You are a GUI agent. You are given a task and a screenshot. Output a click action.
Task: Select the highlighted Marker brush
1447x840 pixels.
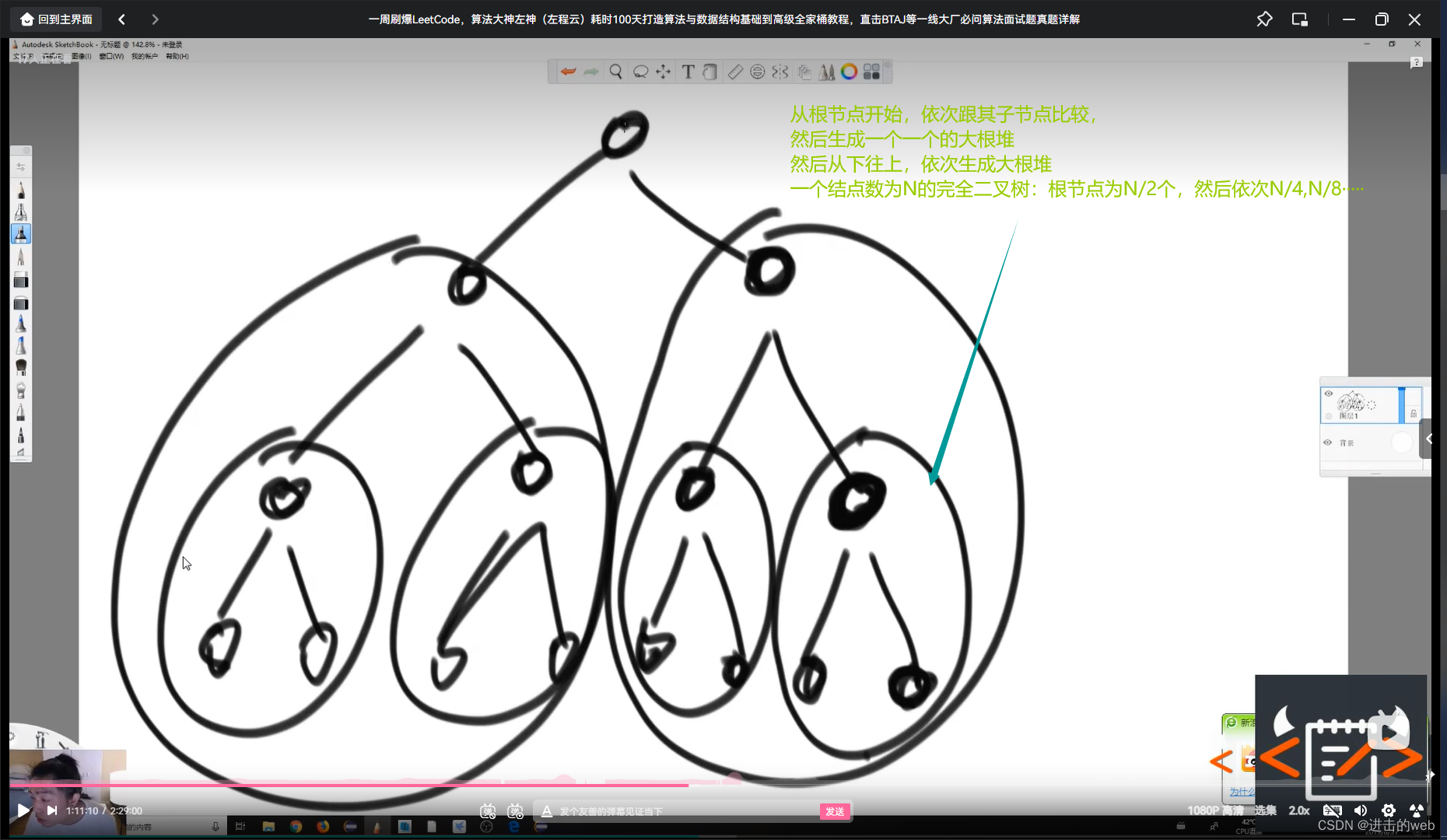click(x=21, y=233)
